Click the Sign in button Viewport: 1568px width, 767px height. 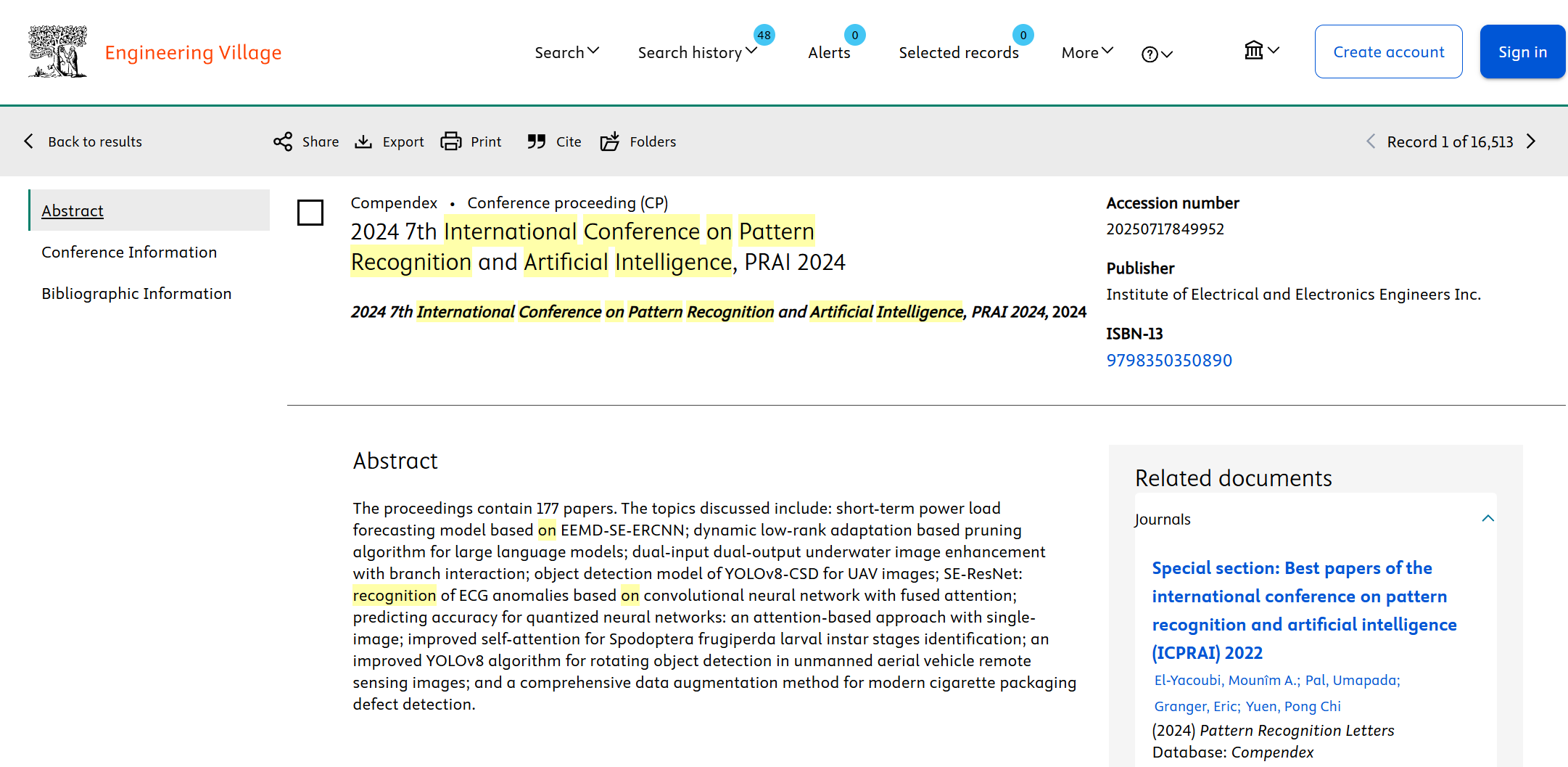pos(1522,52)
